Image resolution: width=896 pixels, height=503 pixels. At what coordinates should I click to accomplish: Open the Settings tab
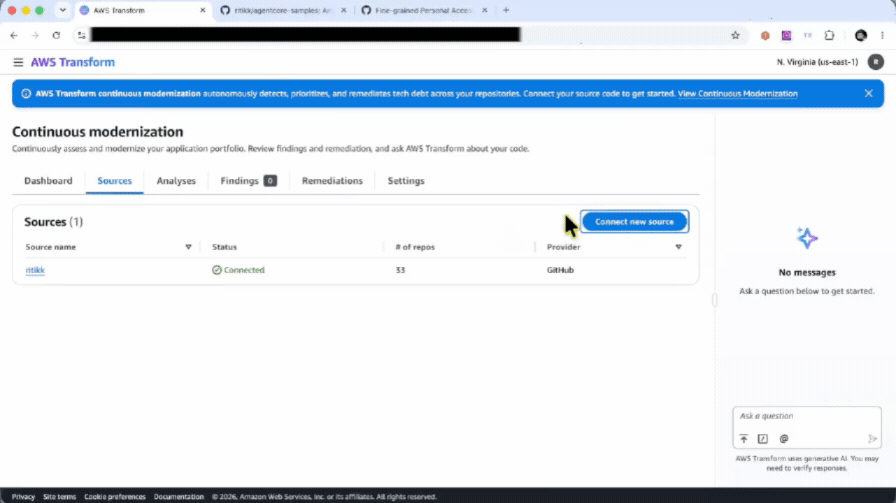pyautogui.click(x=406, y=181)
